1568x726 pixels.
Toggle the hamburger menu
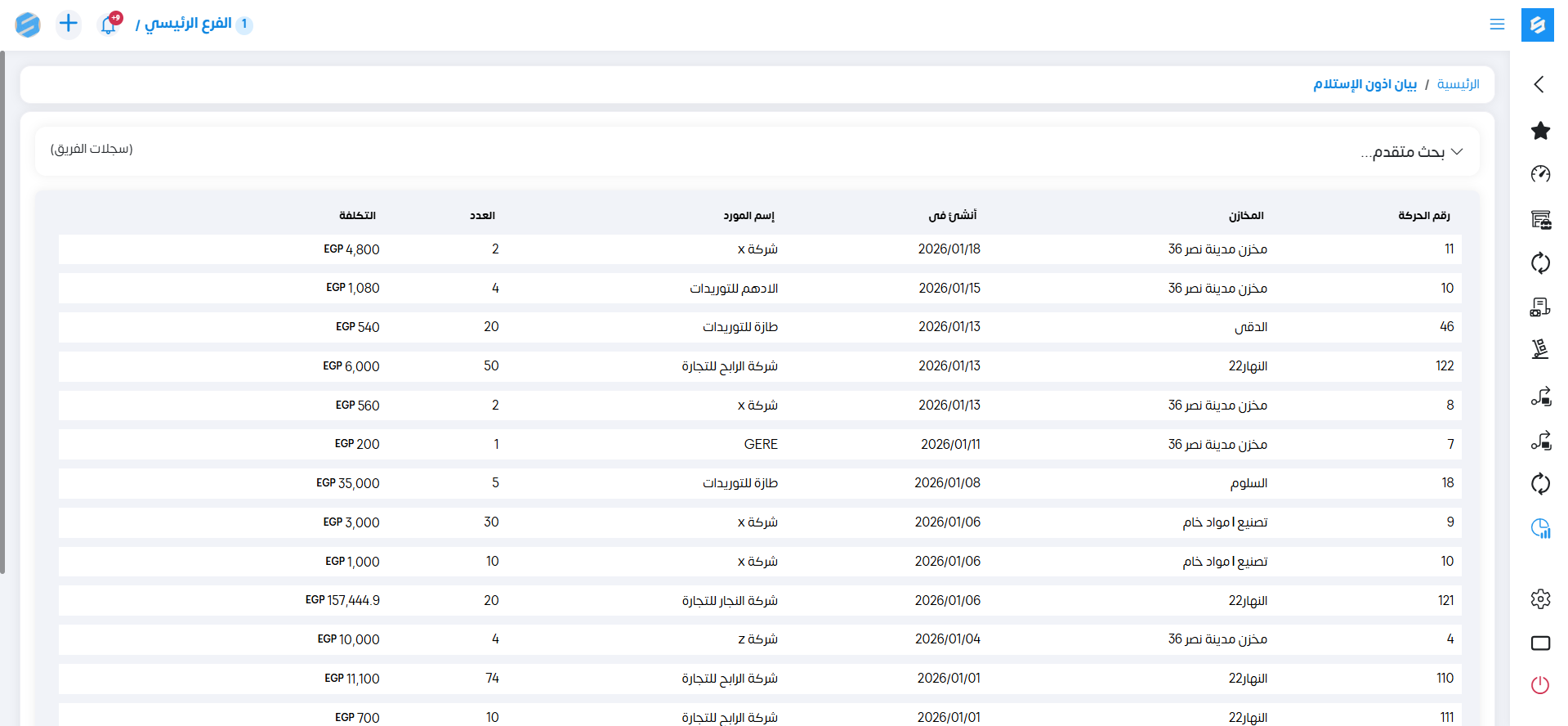pyautogui.click(x=1497, y=25)
